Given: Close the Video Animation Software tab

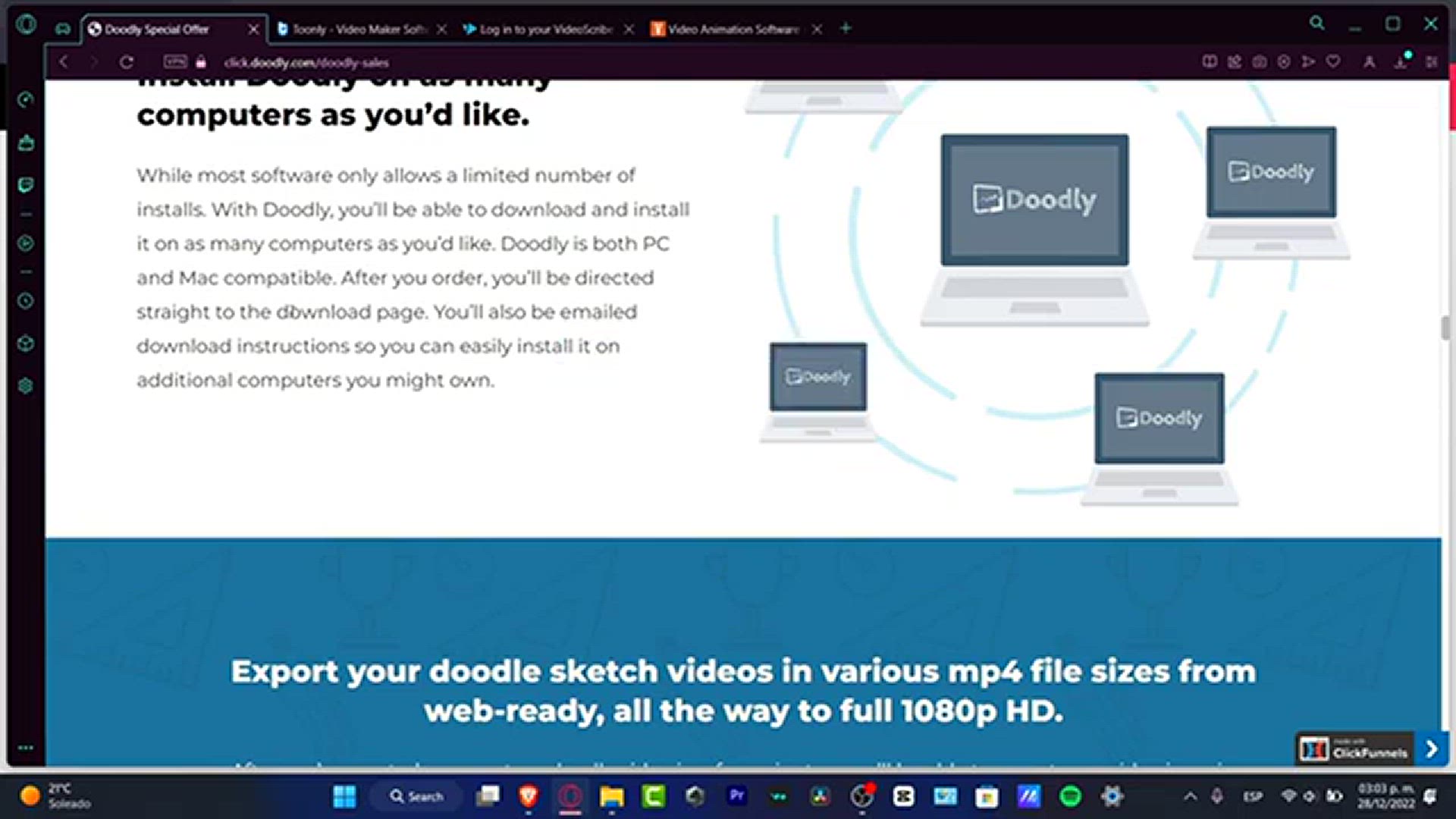Looking at the screenshot, I should pyautogui.click(x=817, y=29).
